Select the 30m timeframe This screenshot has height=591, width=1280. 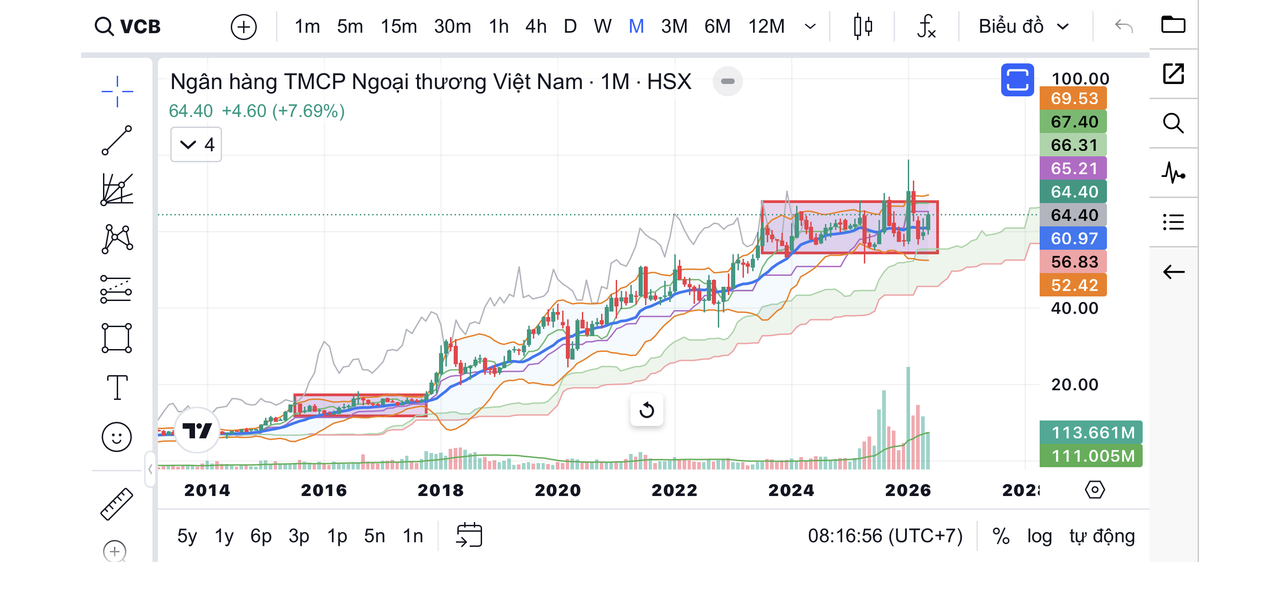452,27
